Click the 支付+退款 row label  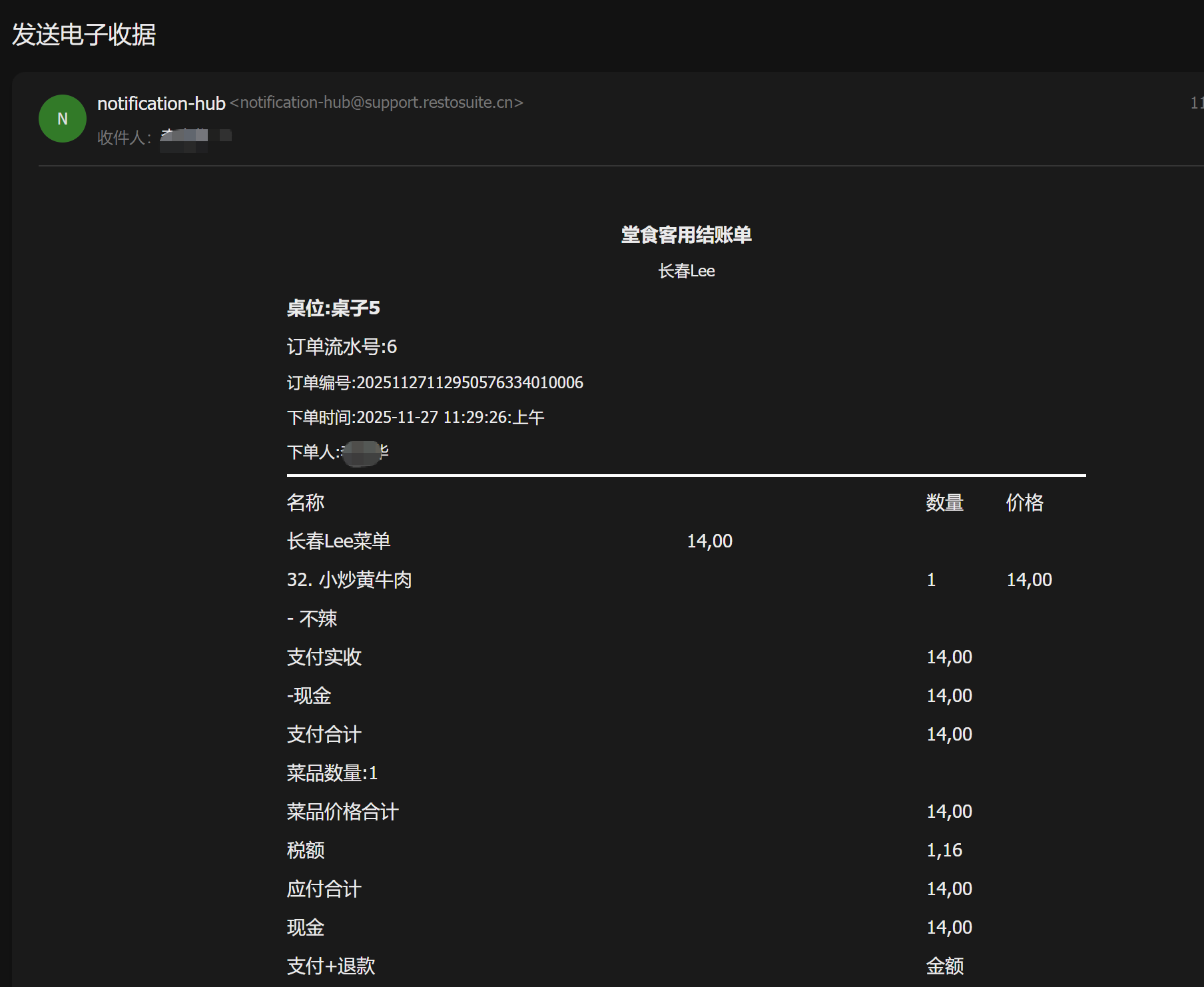tap(331, 966)
